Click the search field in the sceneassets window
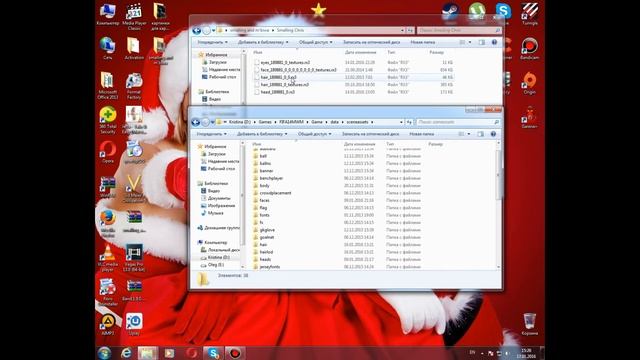Viewport: 640px width, 360px height. click(457, 122)
